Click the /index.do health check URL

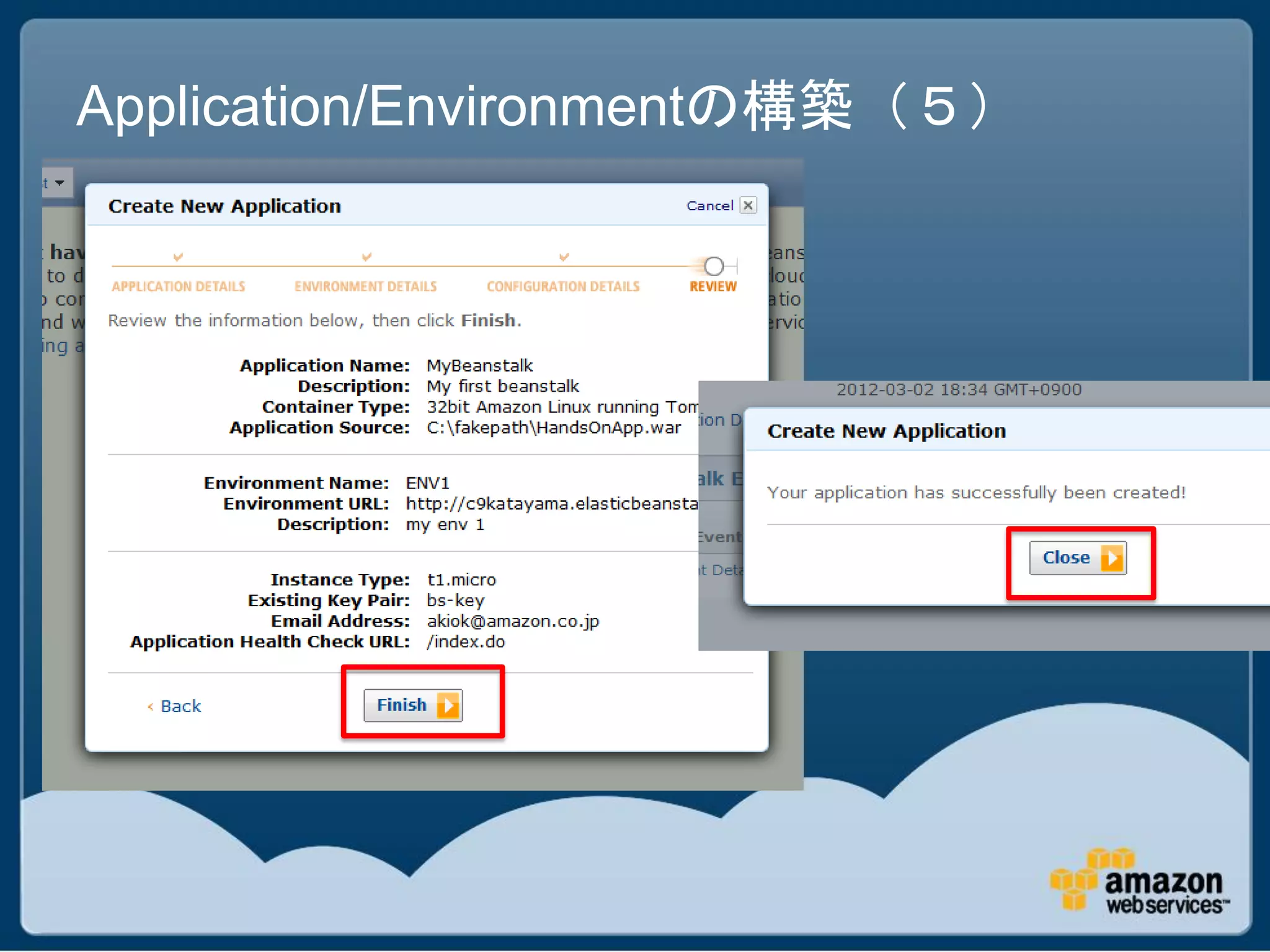tap(466, 641)
